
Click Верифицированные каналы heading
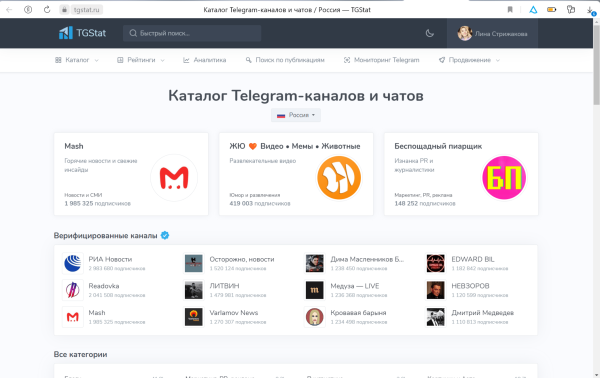pos(105,236)
